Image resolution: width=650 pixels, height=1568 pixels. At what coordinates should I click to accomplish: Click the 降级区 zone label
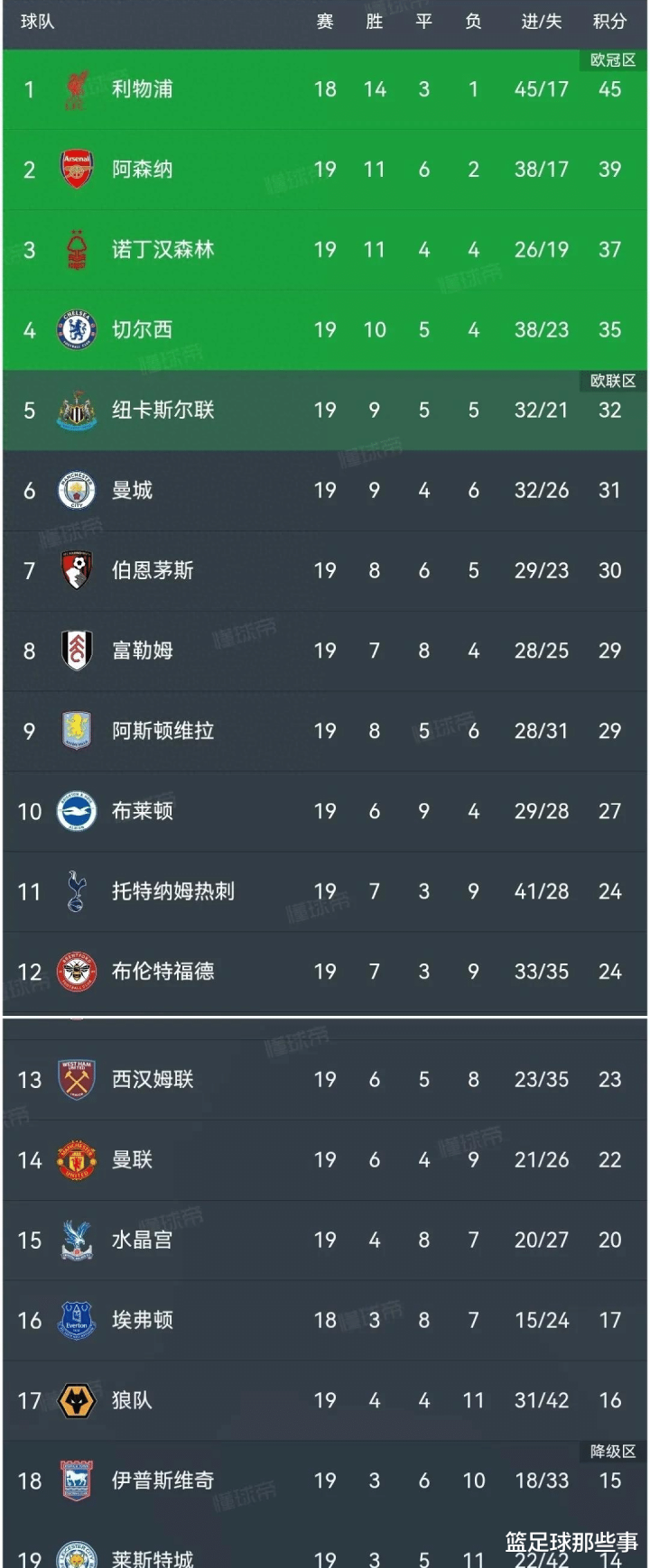613,1452
